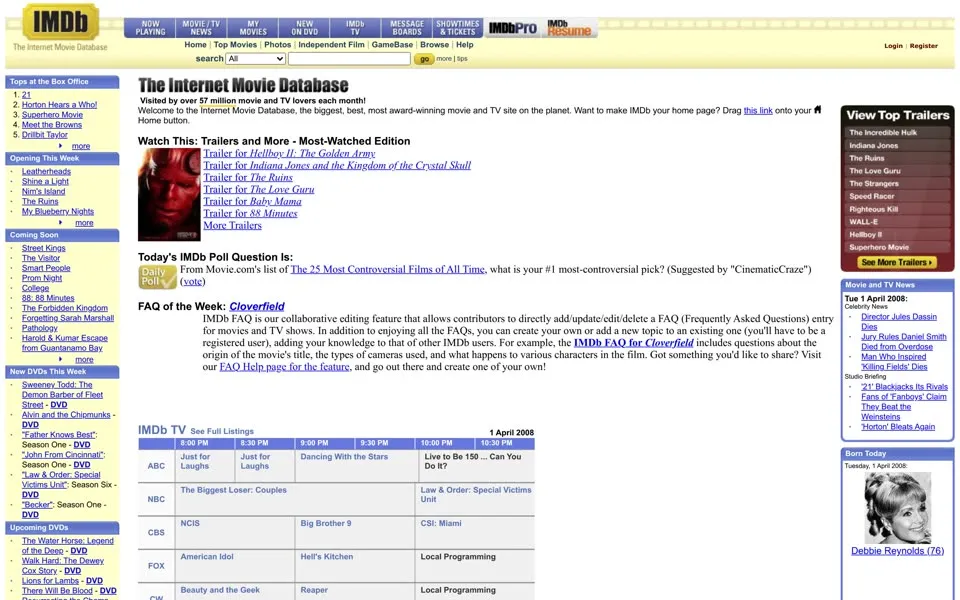Select WALL-E in Top Trailers
The image size is (960, 600).
coord(863,222)
